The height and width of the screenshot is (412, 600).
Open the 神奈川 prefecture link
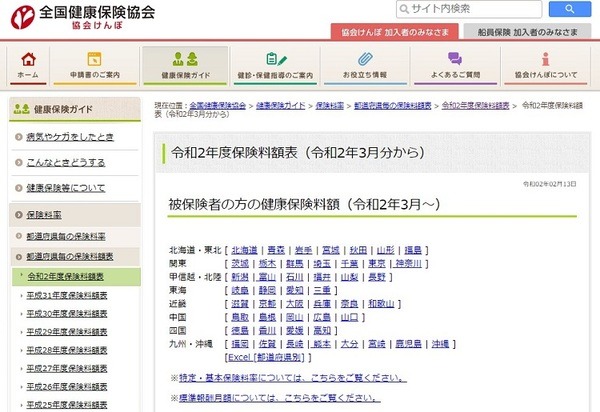[x=408, y=264]
